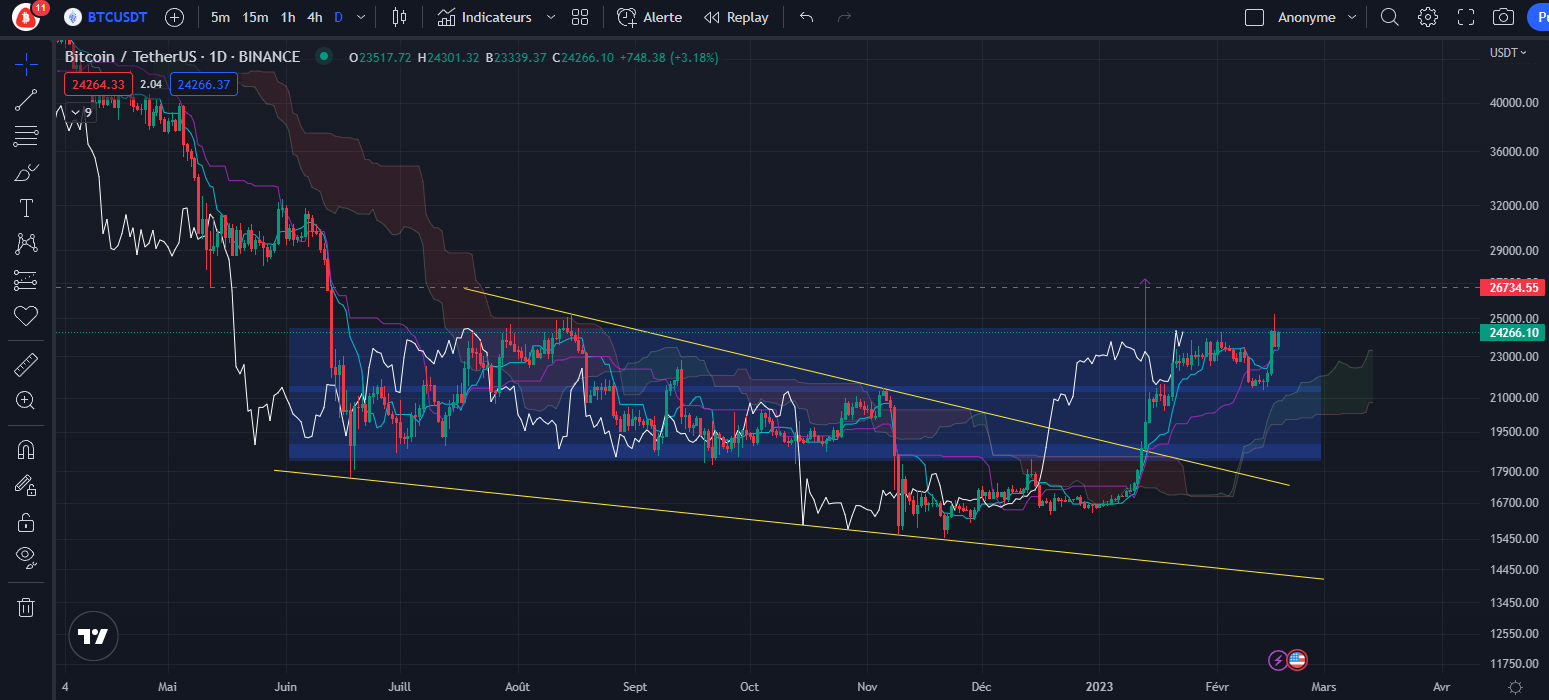Create an alert via the Alerte button
The width and height of the screenshot is (1549, 700).
[x=650, y=17]
